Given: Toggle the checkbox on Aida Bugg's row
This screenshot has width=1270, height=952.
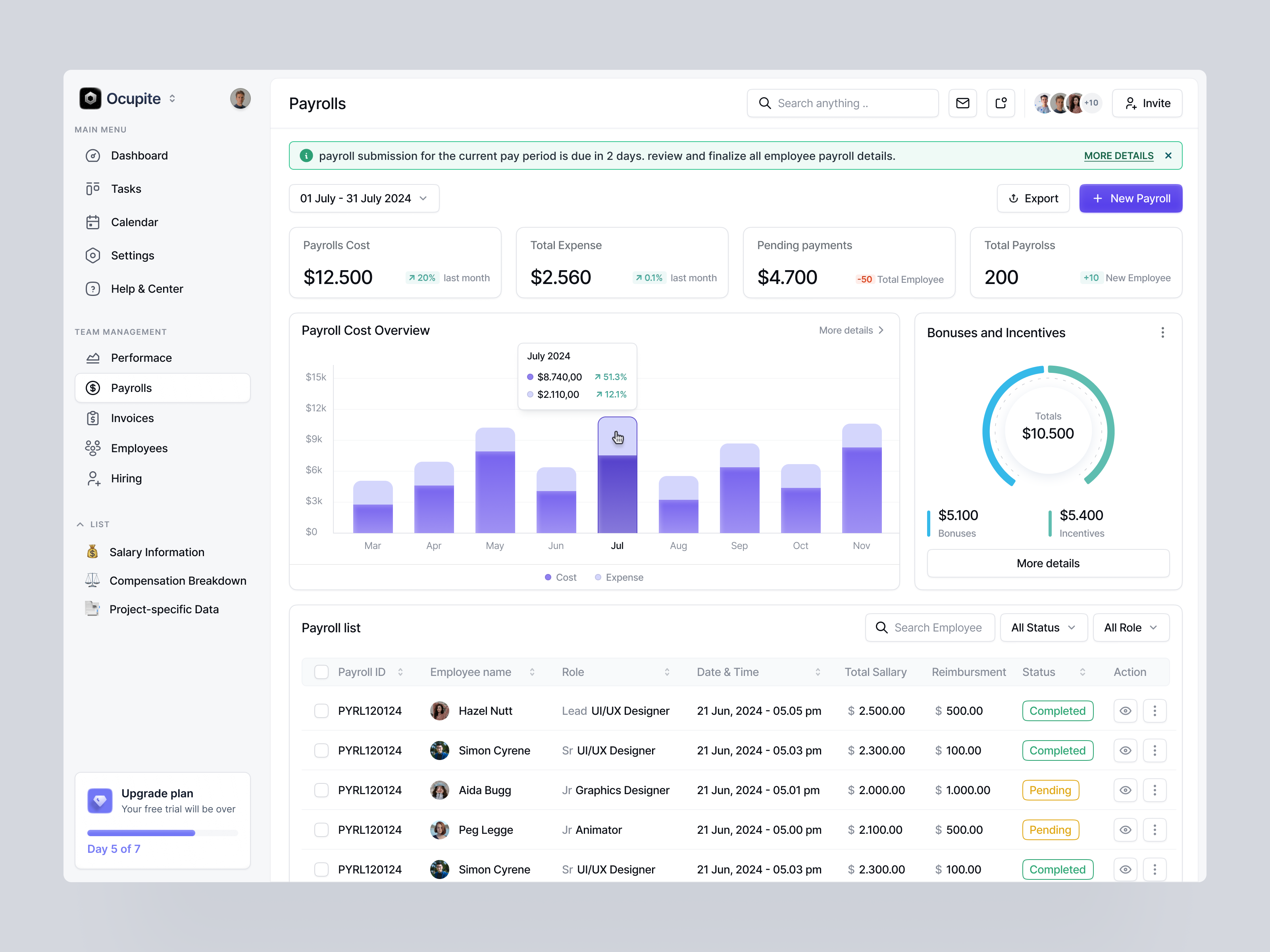Looking at the screenshot, I should click(x=321, y=790).
